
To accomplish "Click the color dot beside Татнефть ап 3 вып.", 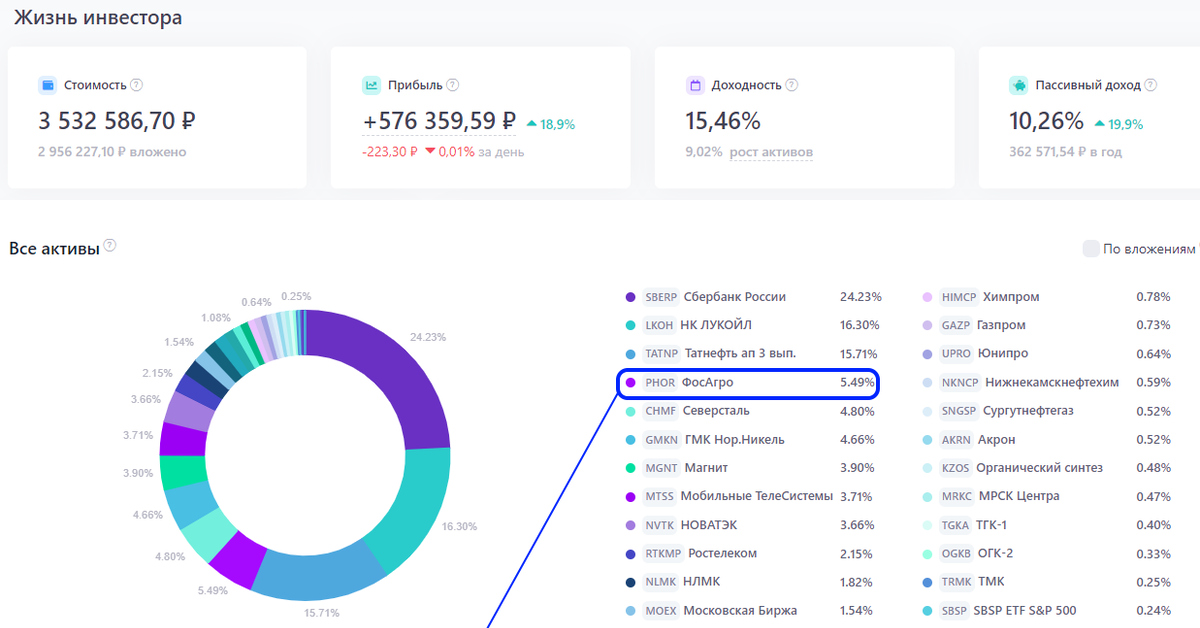I will tap(630, 354).
